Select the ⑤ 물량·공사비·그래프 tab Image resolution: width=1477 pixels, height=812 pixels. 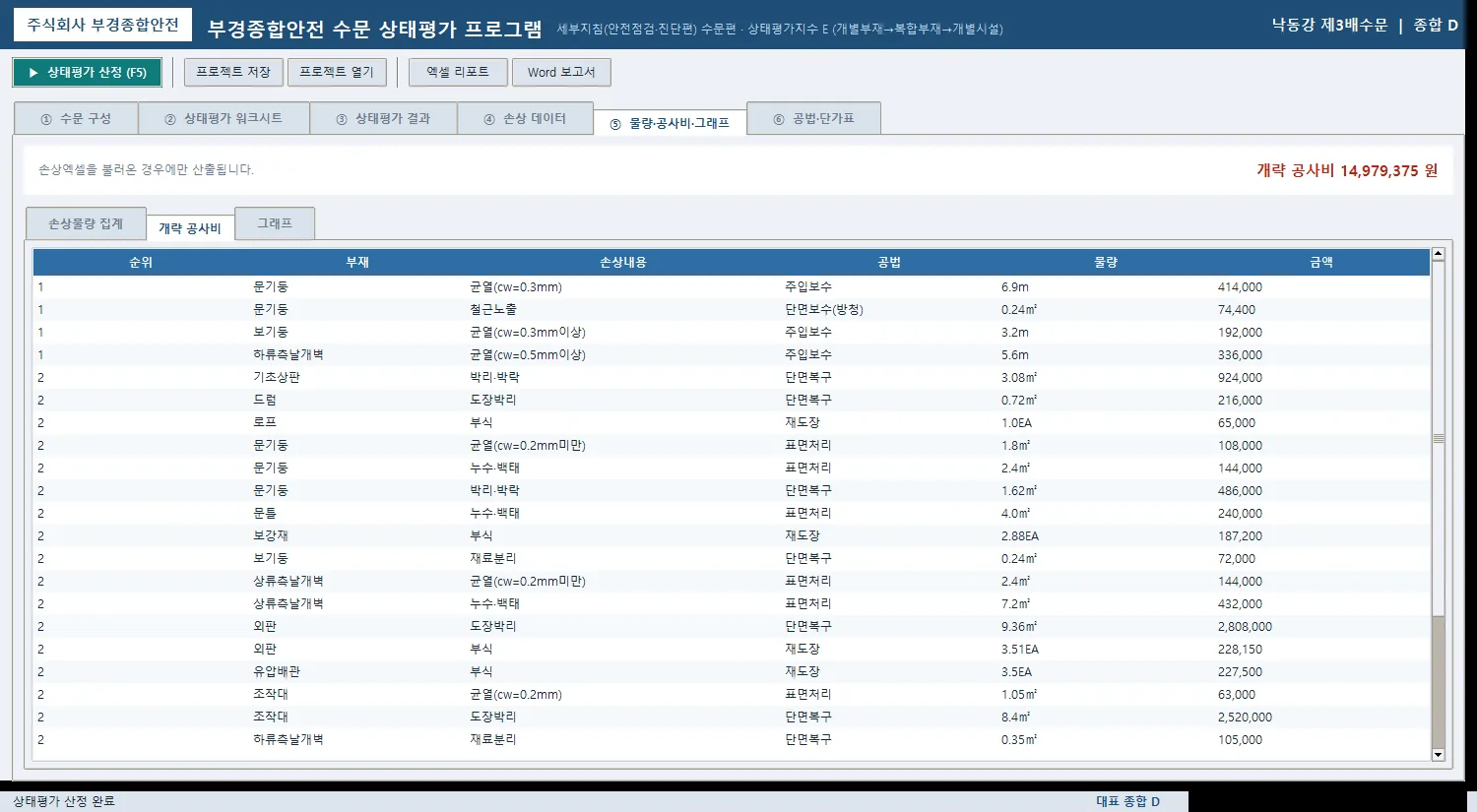point(670,123)
